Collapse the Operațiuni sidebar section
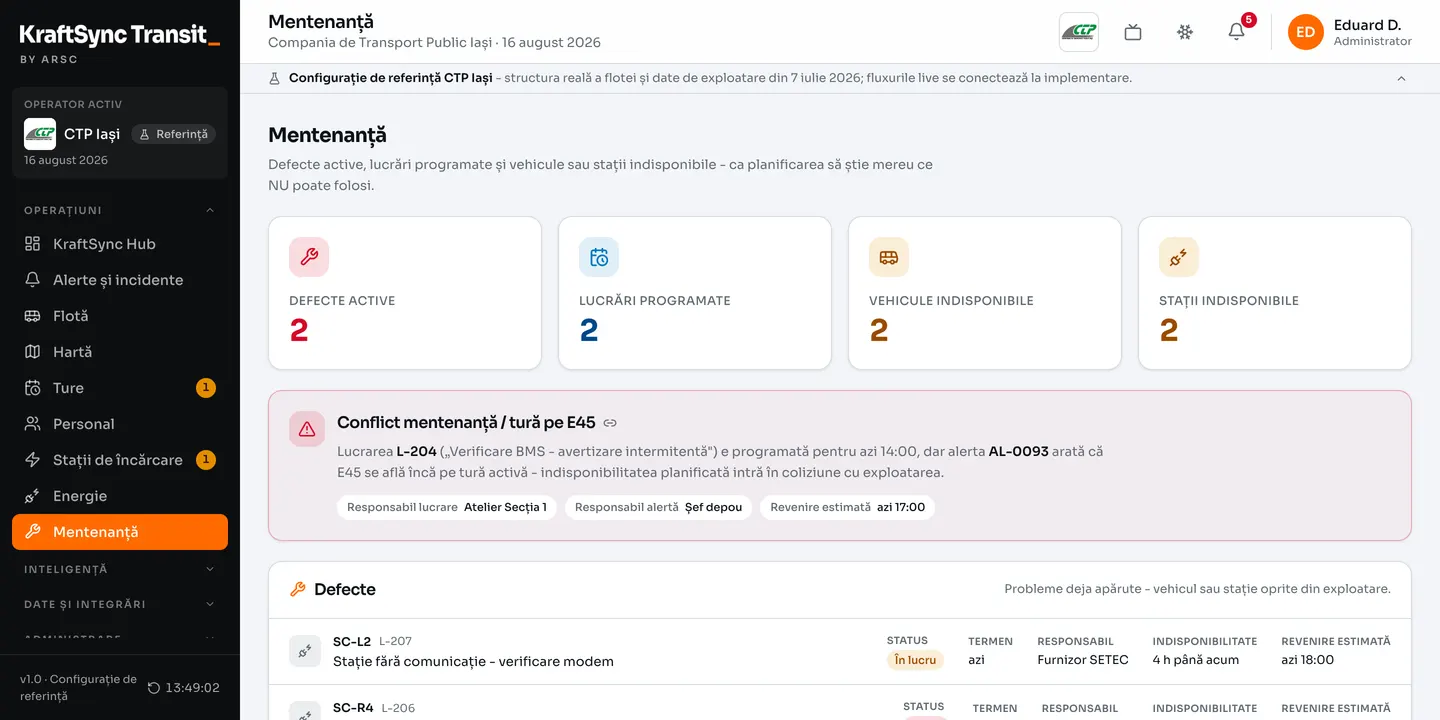The width and height of the screenshot is (1440, 720). tap(120, 210)
